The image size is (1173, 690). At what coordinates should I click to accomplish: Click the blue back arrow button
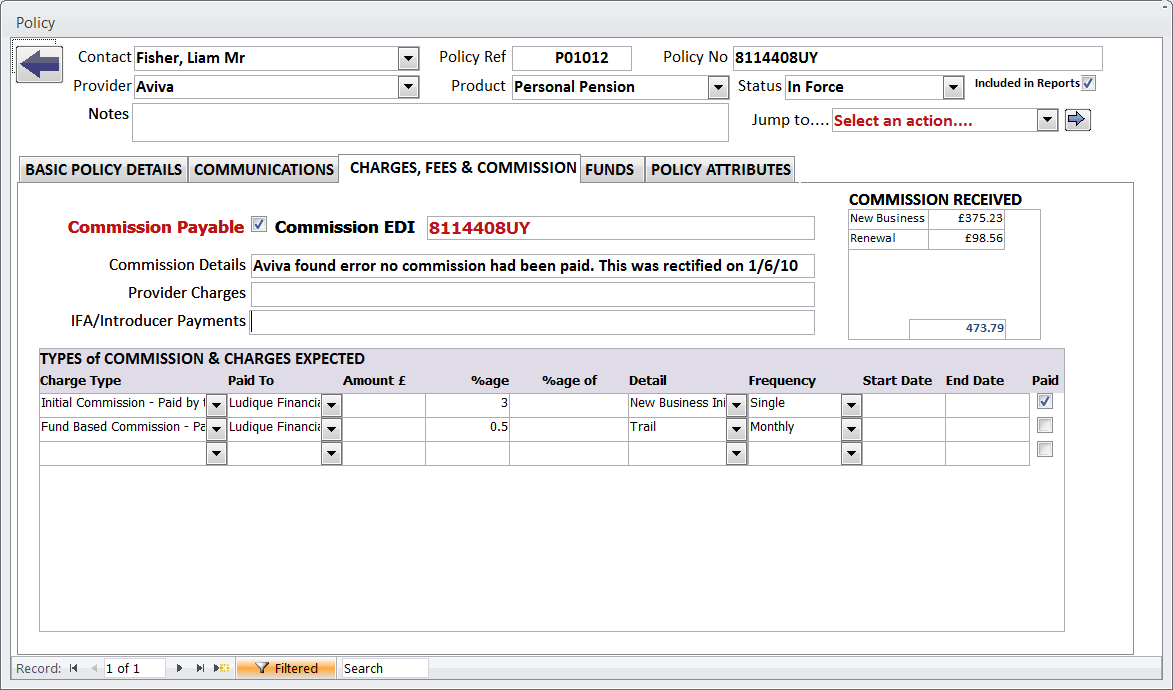pyautogui.click(x=39, y=64)
